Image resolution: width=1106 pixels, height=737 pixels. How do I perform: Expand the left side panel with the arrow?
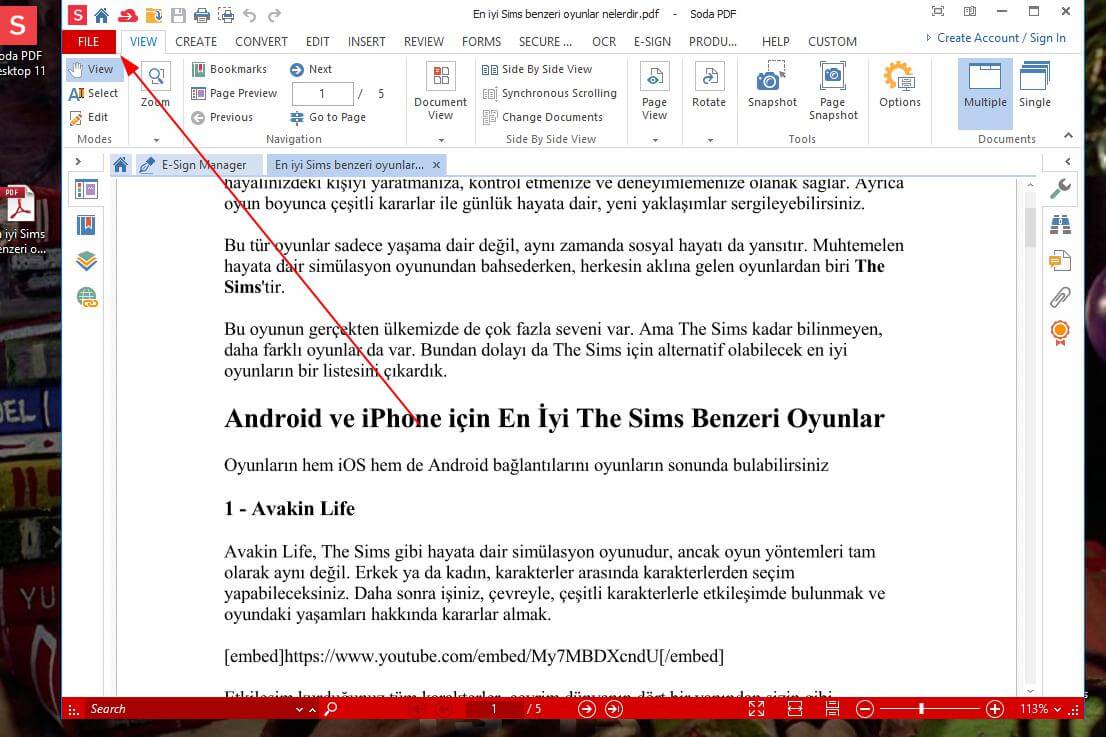coord(78,162)
